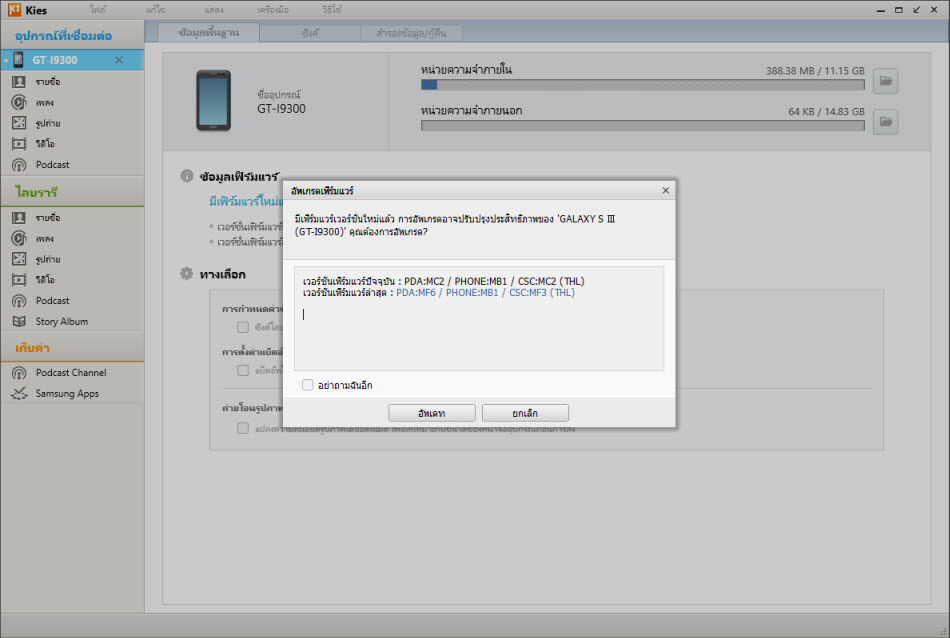Open the ไฟล์ File menu

pos(98,10)
